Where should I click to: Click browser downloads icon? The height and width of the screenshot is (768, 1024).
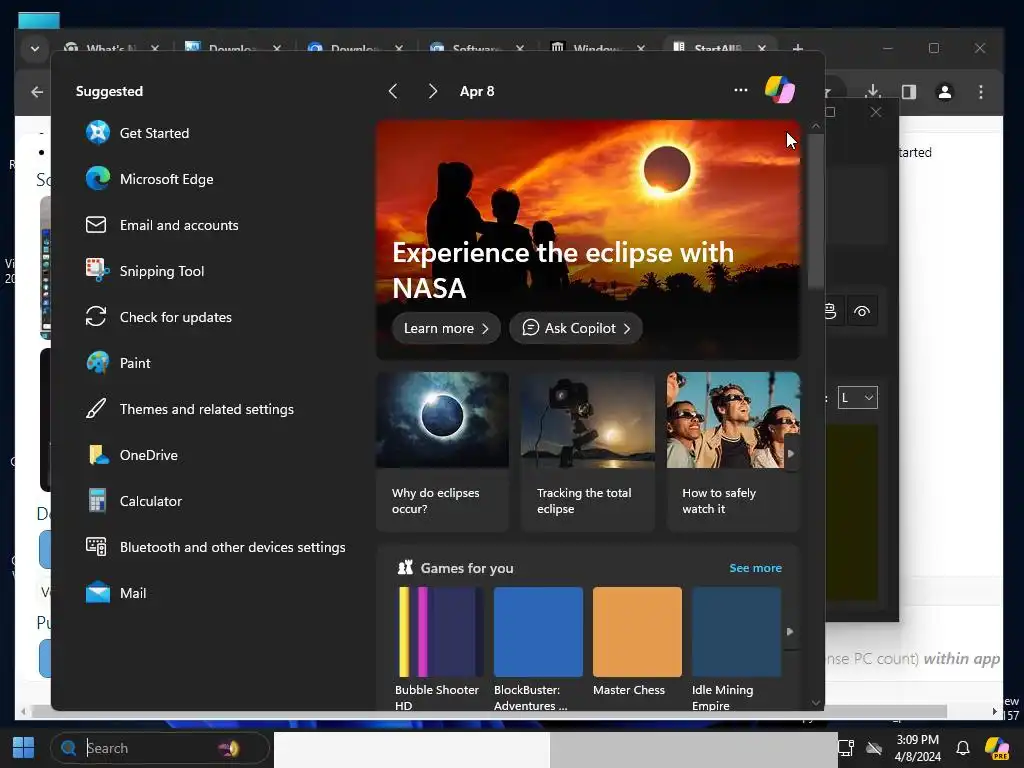pyautogui.click(x=873, y=92)
